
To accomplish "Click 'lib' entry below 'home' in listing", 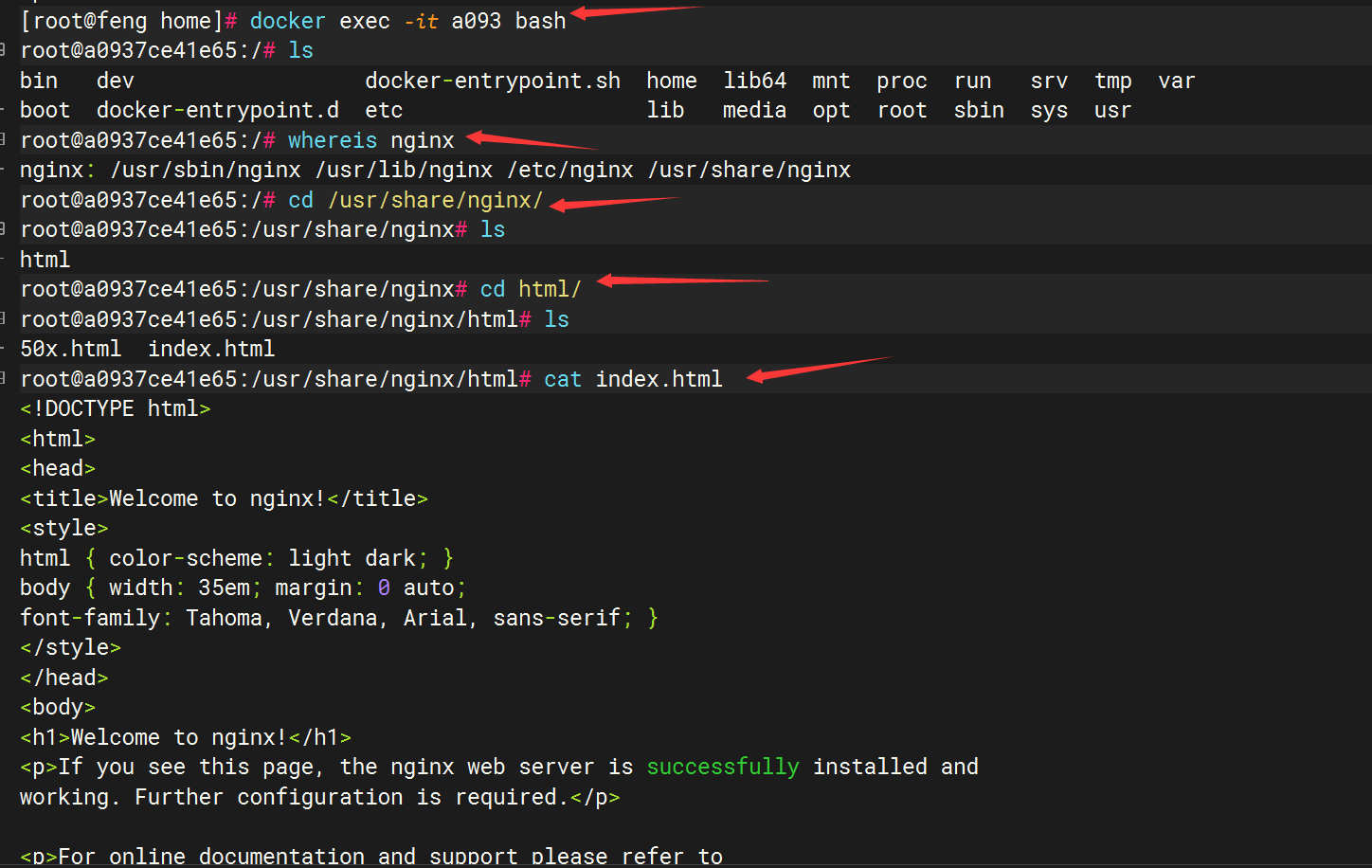I will coord(665,110).
